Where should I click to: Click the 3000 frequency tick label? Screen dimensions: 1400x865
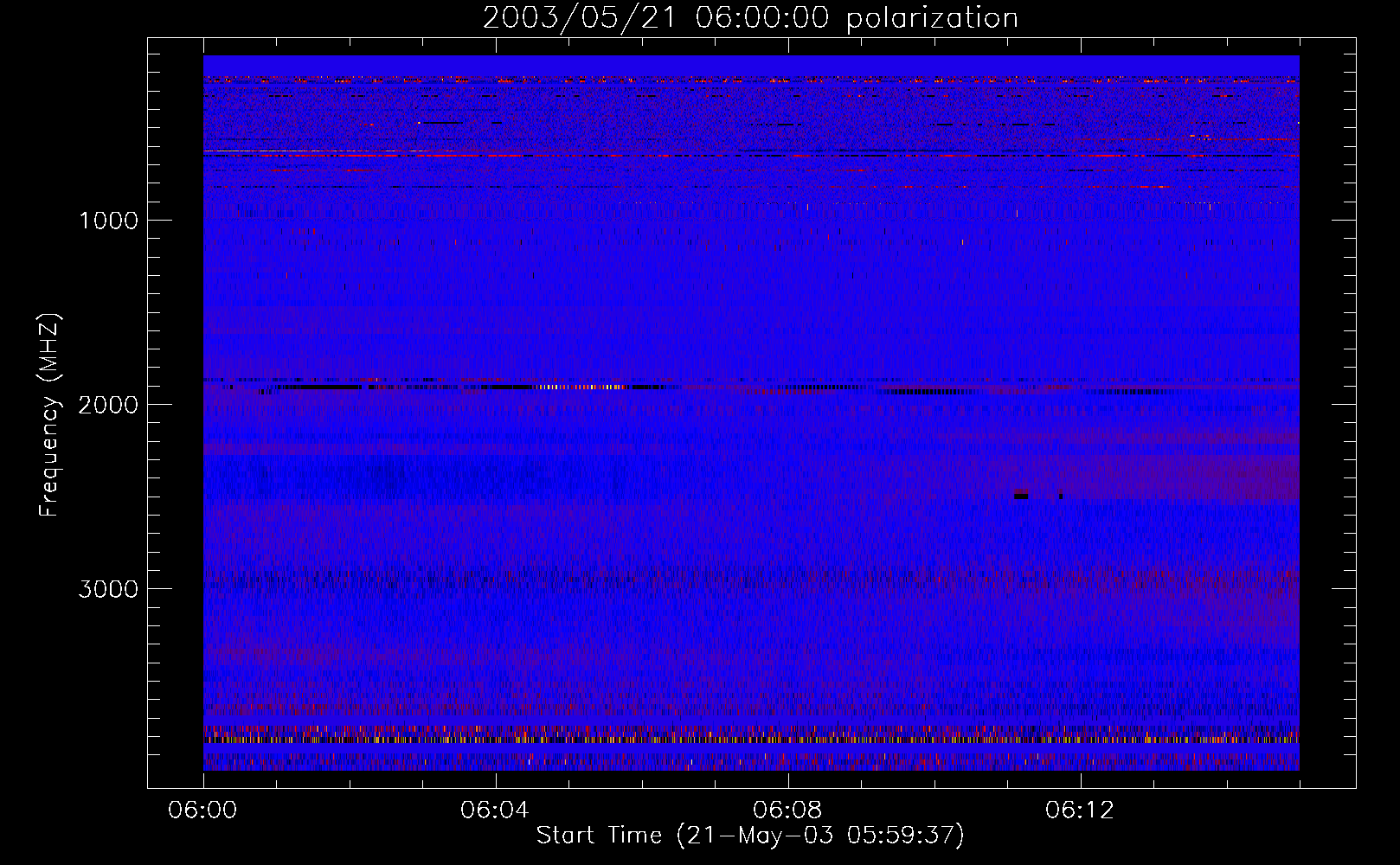(108, 589)
